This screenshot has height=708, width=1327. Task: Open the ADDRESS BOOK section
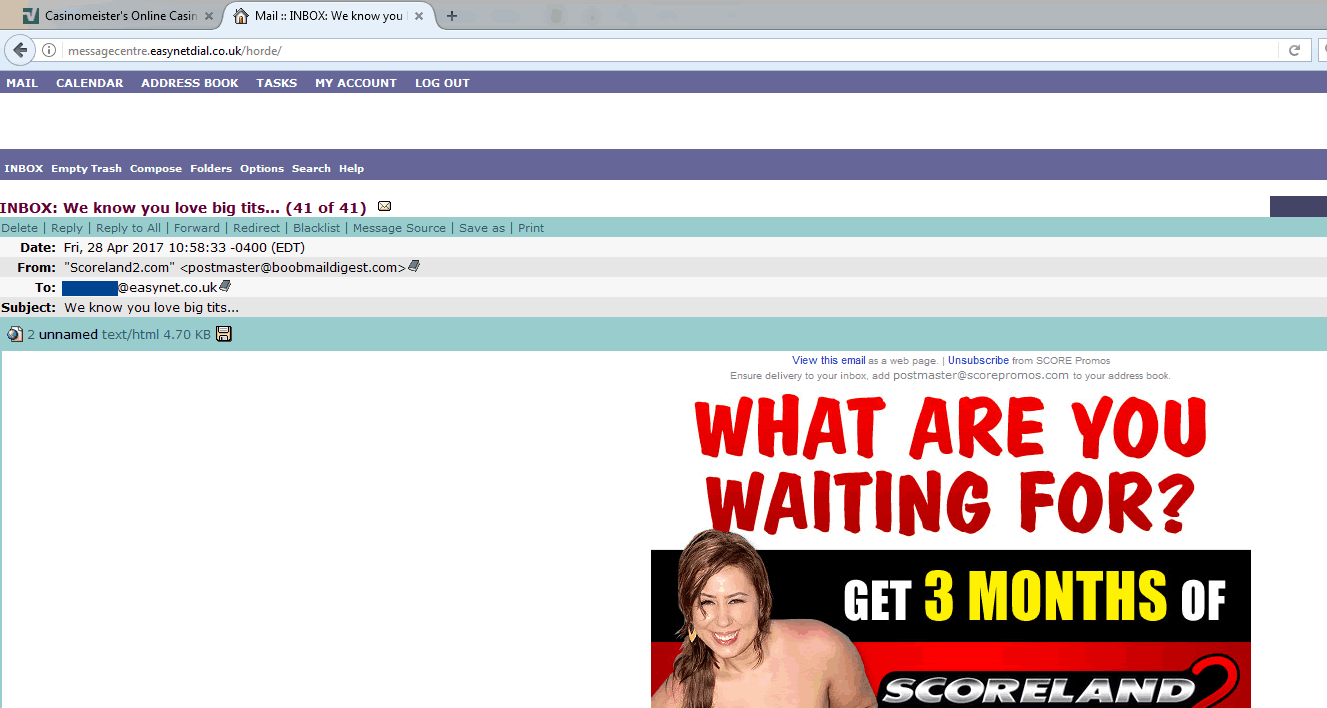point(190,83)
